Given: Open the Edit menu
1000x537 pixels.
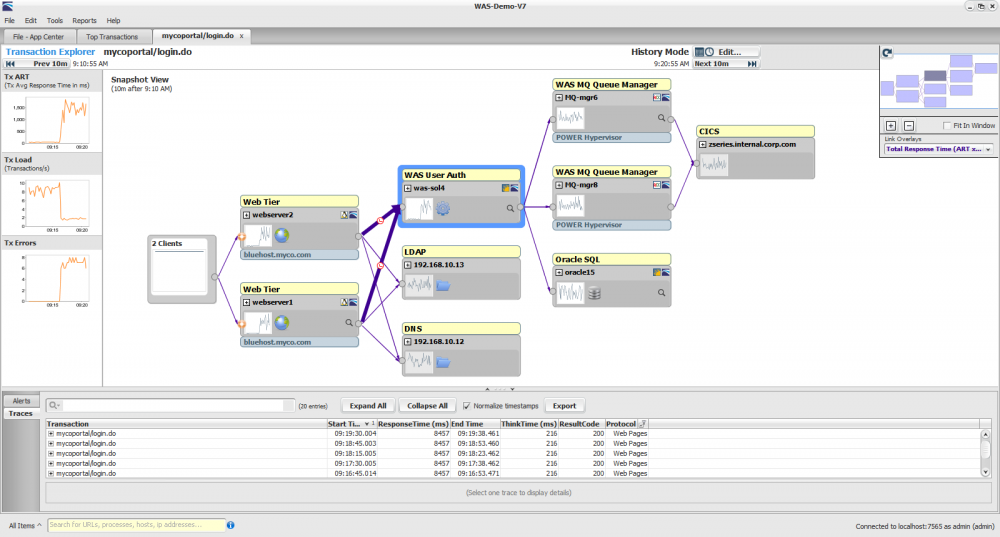Looking at the screenshot, I should click(x=31, y=20).
